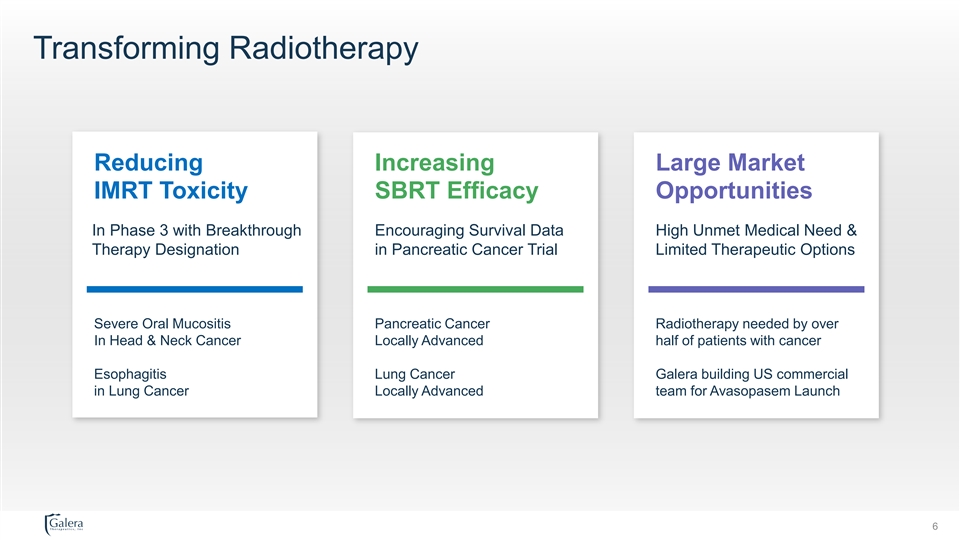Click 'Radiotherapy needed by over half' text
Screen dimensions: 960x540
click(746, 332)
